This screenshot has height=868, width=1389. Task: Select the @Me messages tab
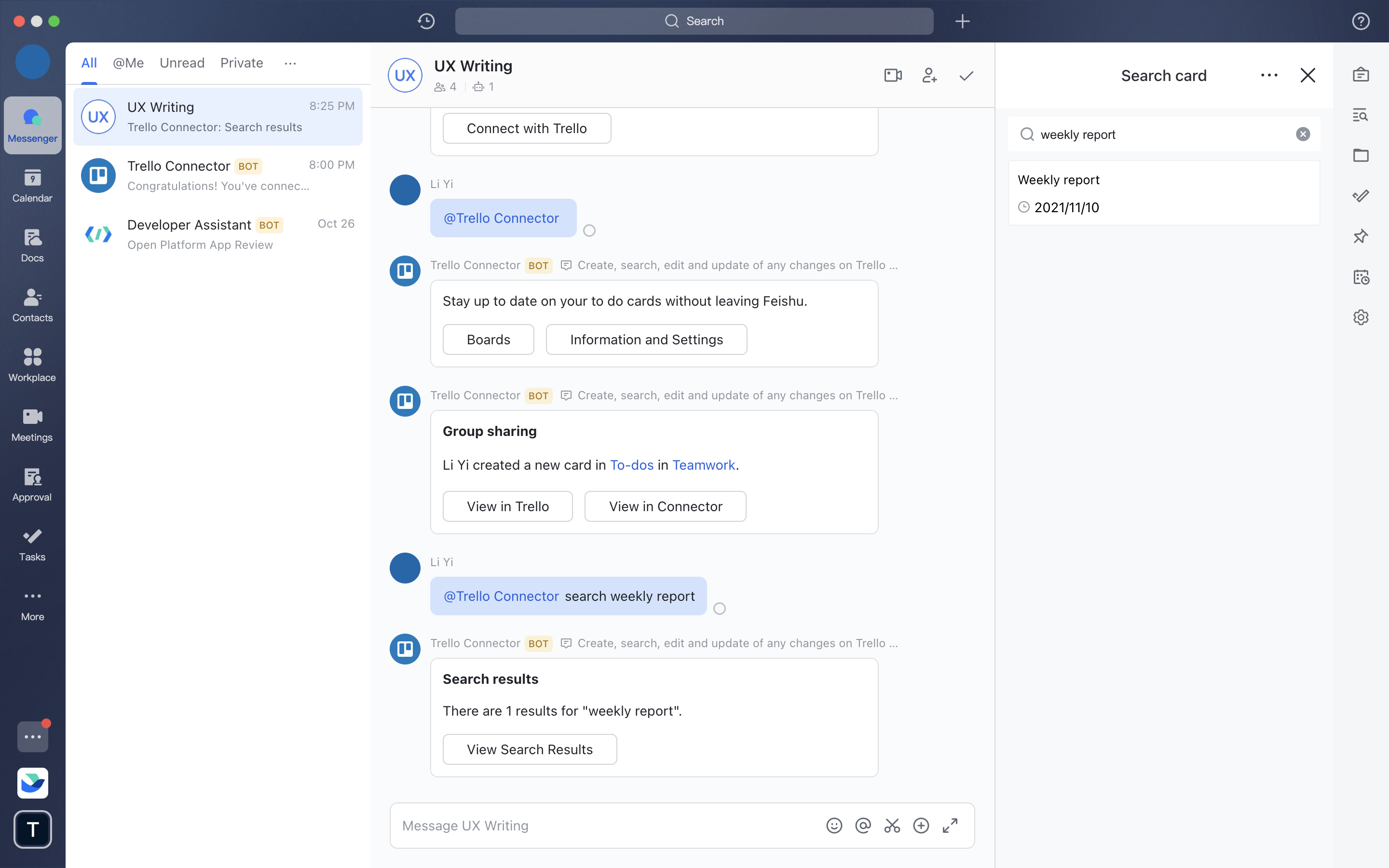[x=128, y=63]
